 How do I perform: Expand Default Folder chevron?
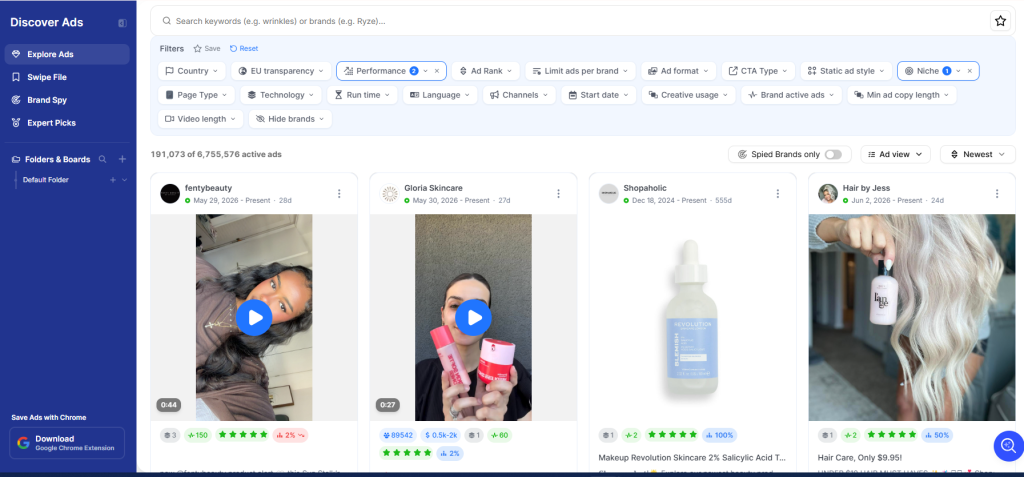click(124, 180)
